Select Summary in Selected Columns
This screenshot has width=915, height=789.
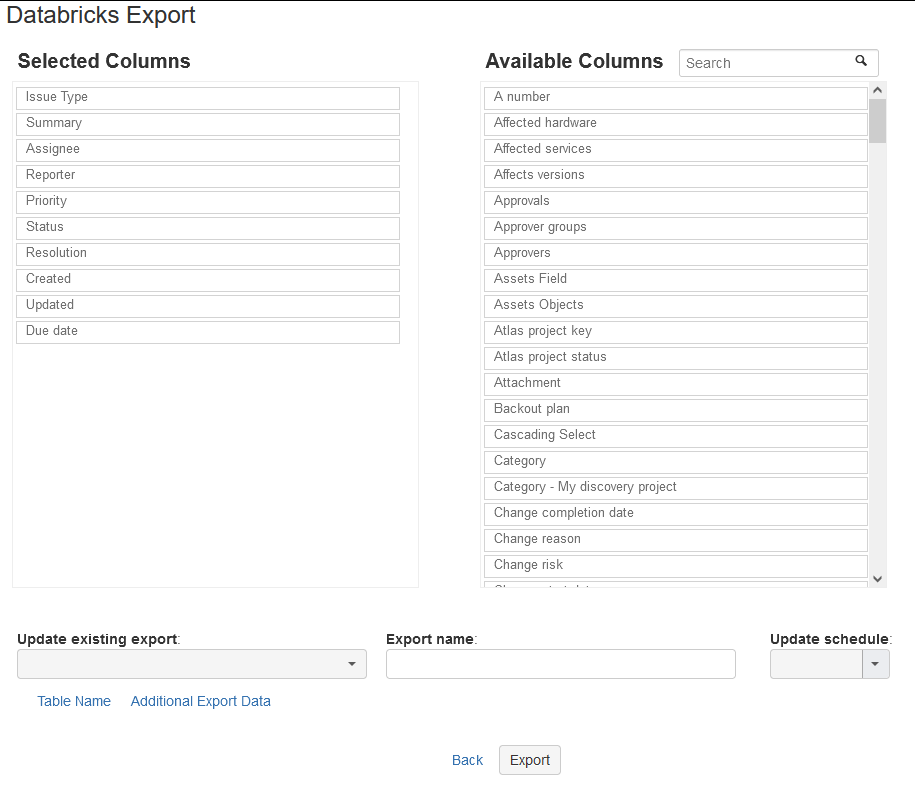[208, 124]
